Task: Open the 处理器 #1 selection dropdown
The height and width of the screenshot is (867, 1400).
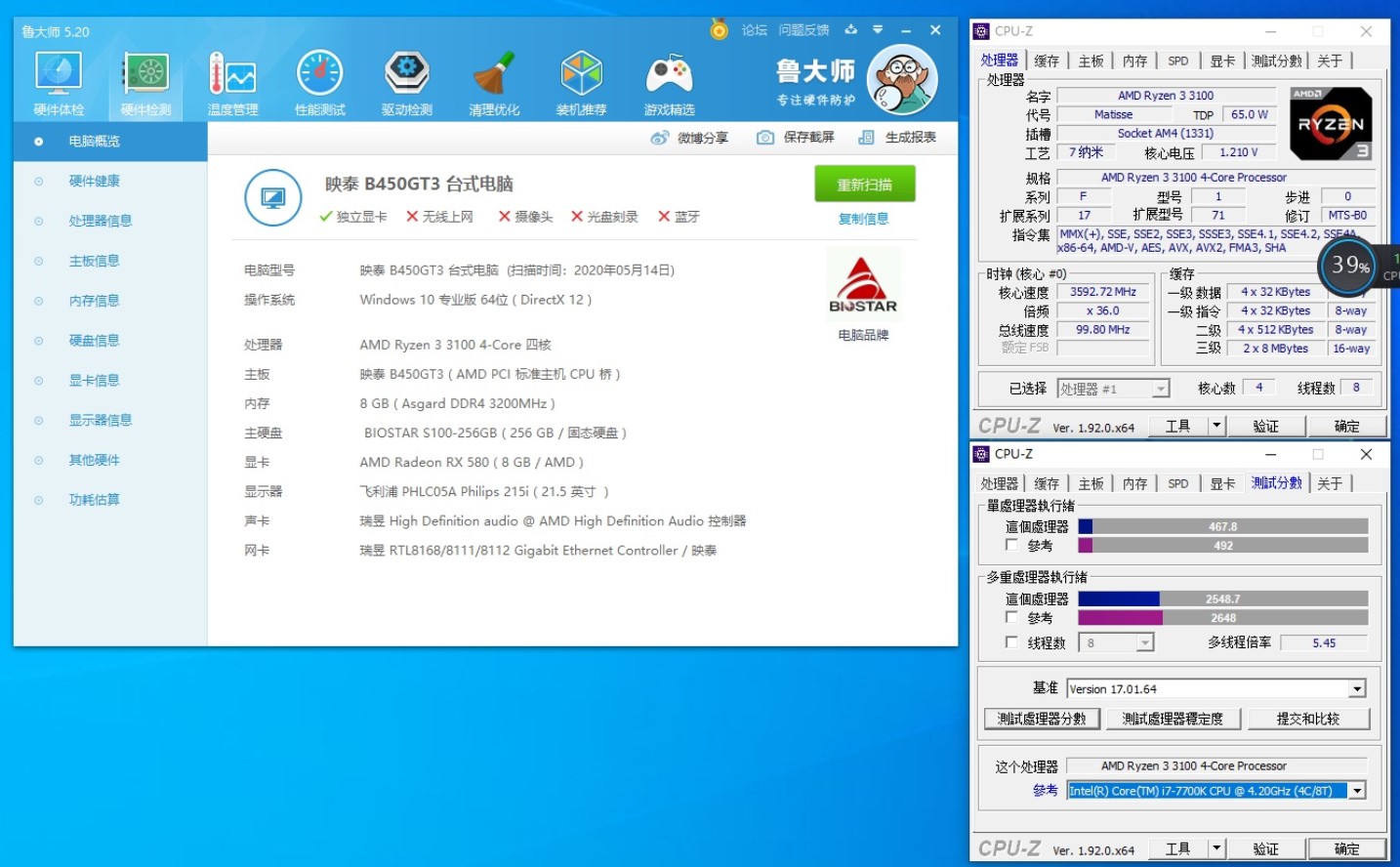Action: tap(1160, 389)
